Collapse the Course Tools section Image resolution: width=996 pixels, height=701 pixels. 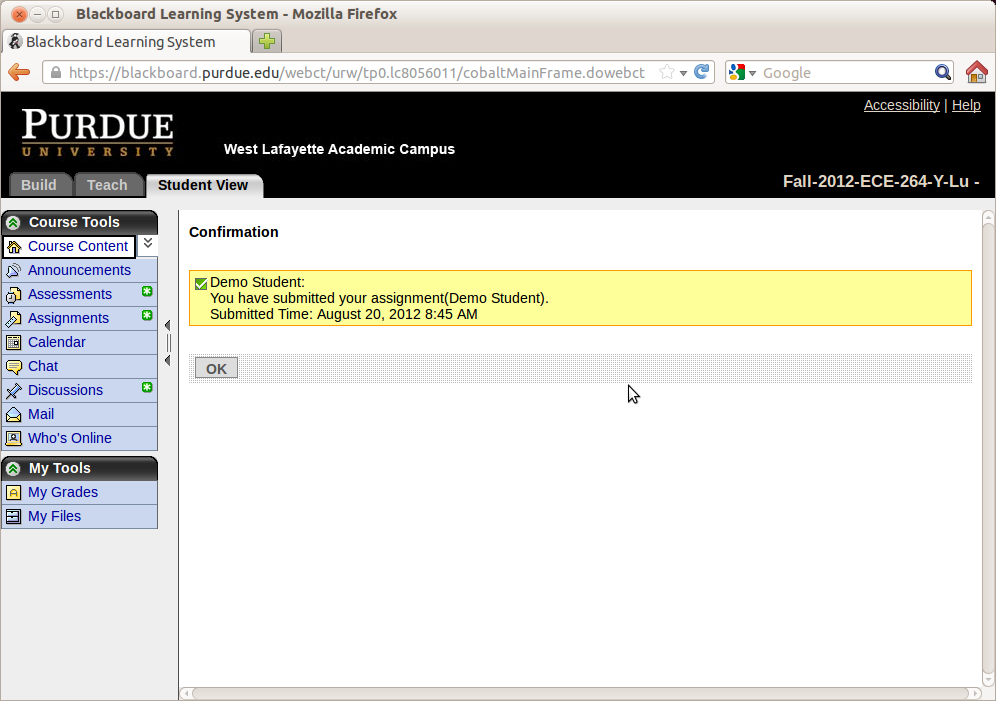(x=13, y=223)
